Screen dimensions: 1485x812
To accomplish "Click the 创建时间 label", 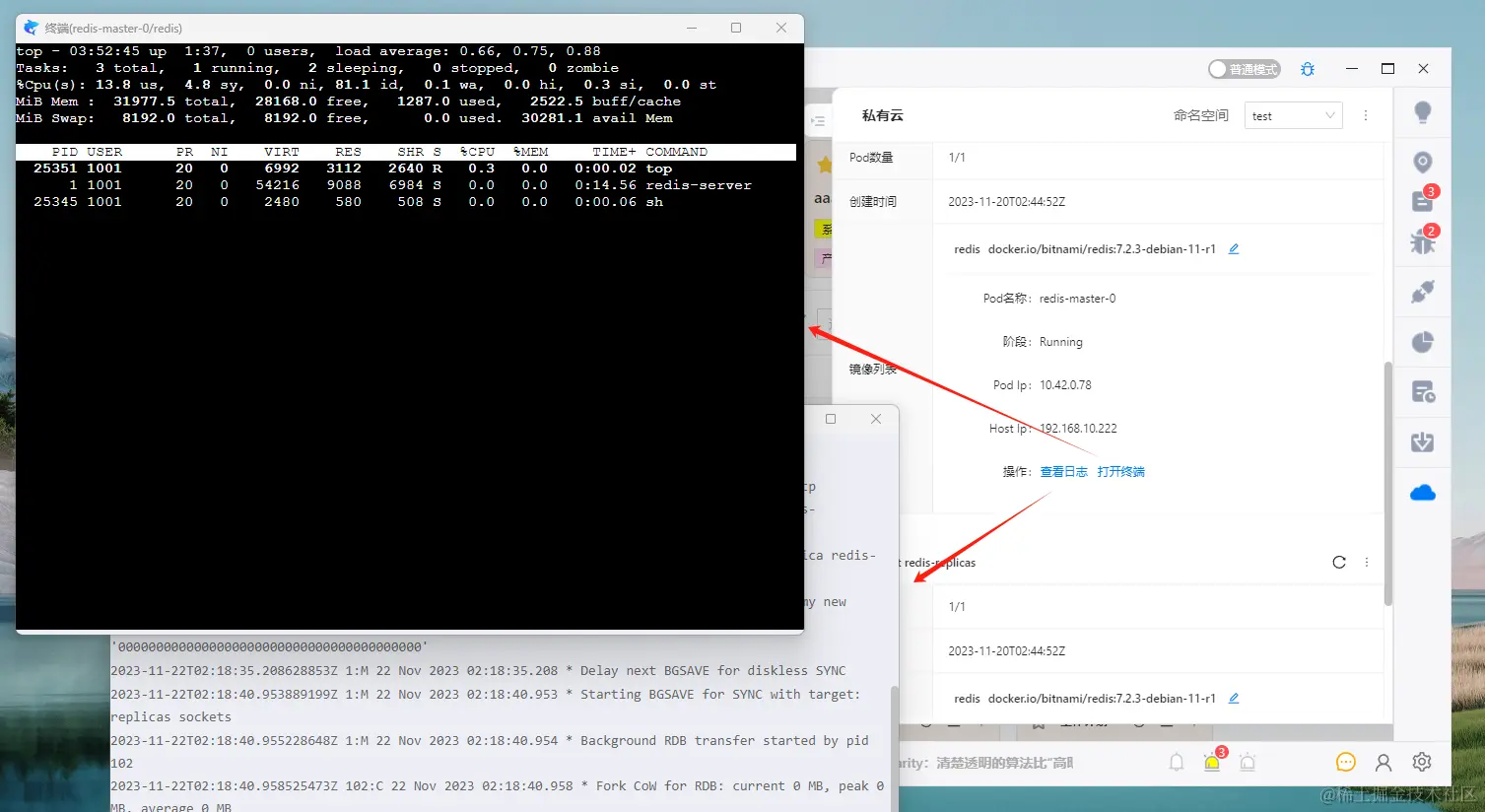I will 873,202.
